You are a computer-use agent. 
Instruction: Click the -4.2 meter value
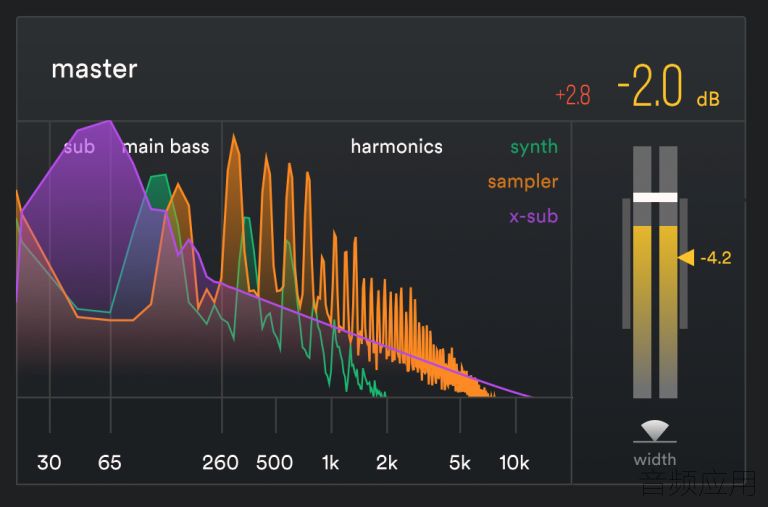pos(716,258)
